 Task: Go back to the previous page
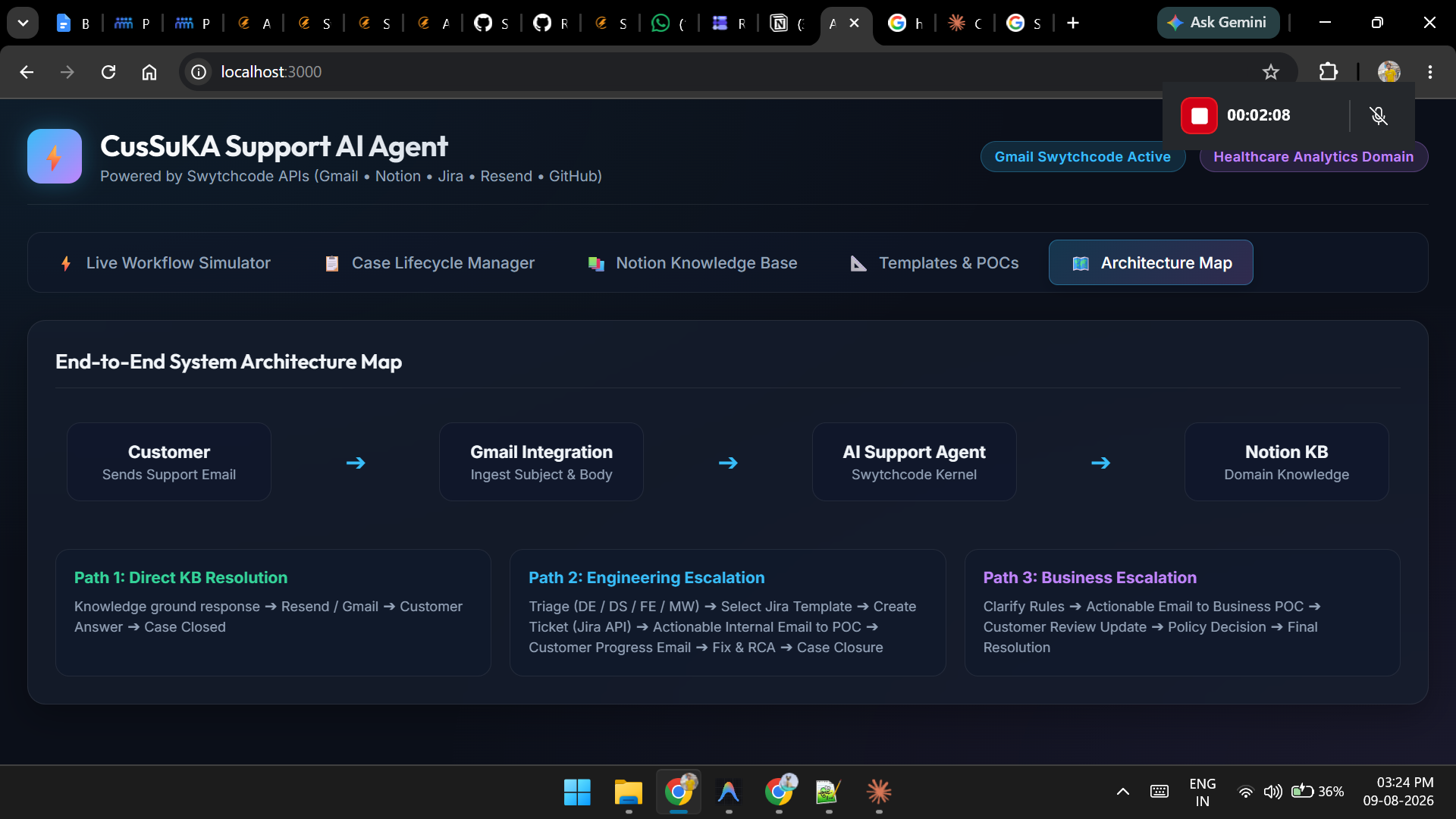(x=27, y=72)
